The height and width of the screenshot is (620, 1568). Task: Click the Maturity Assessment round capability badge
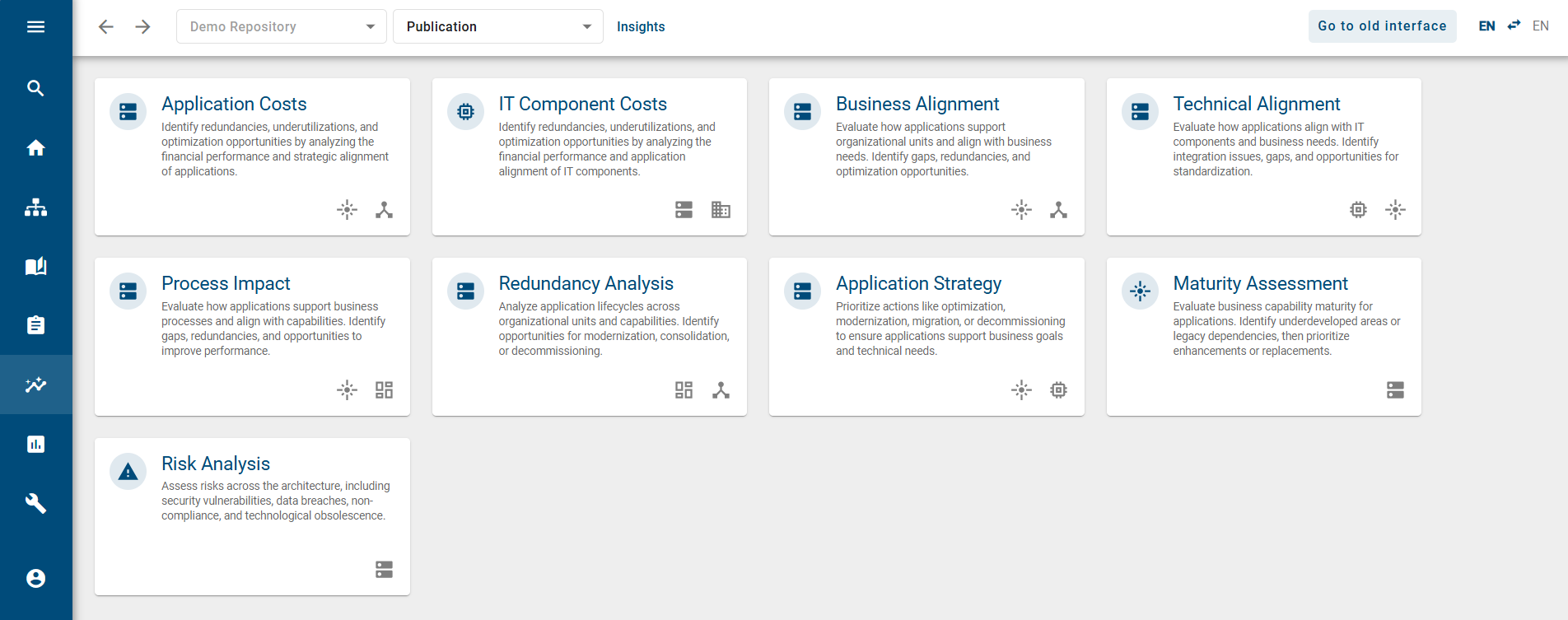(1140, 291)
